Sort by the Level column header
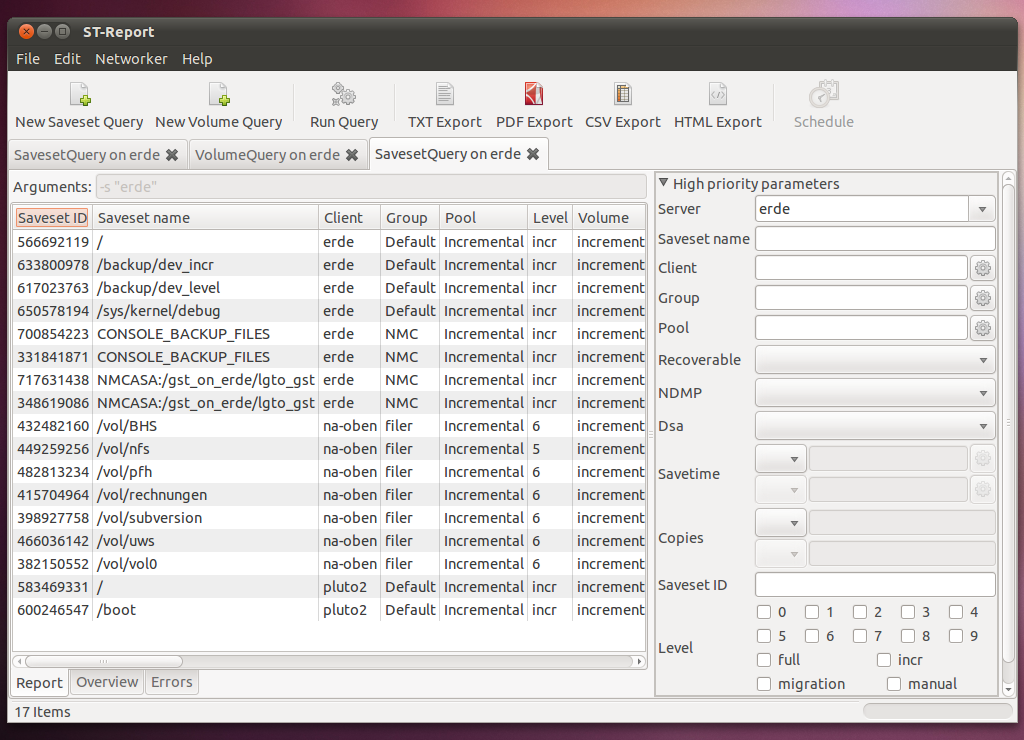The width and height of the screenshot is (1024, 740). pyautogui.click(x=550, y=217)
